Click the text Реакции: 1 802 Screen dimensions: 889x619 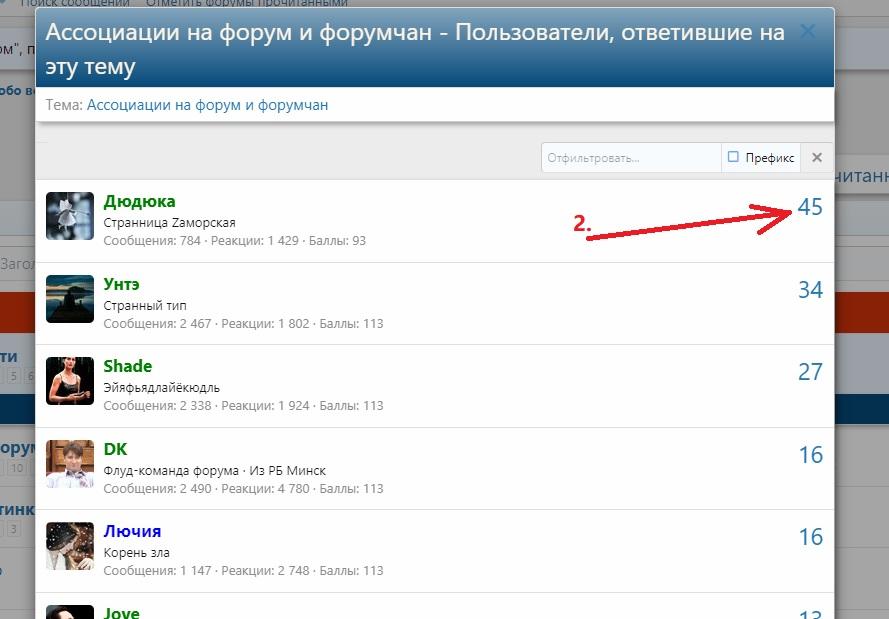point(265,324)
